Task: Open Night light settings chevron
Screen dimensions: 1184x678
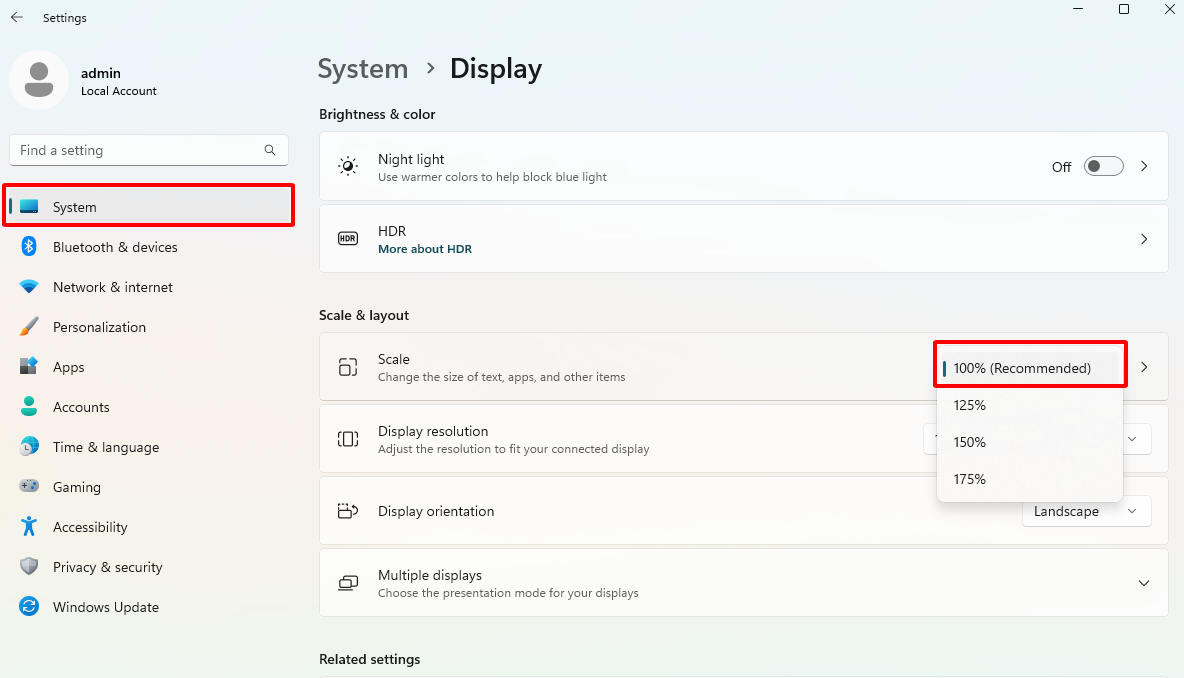Action: click(x=1144, y=166)
